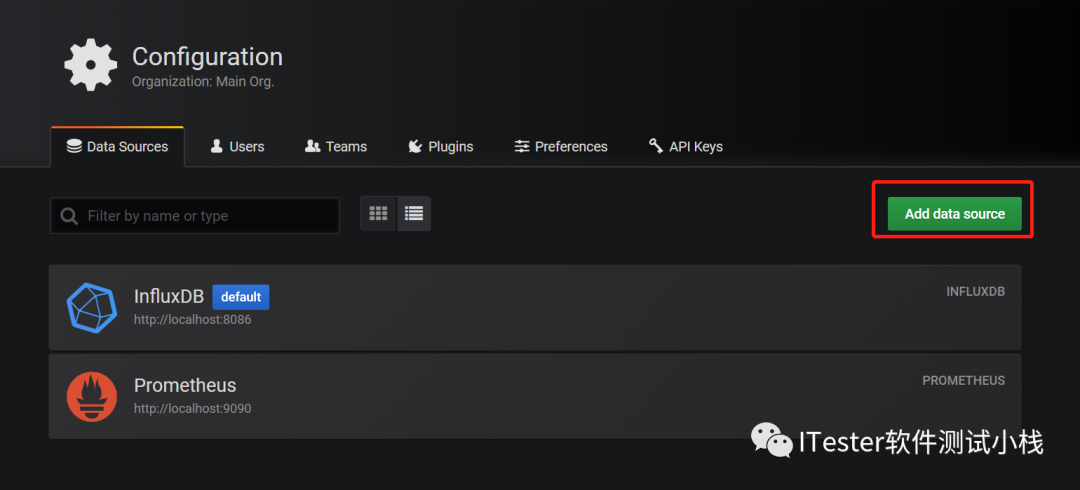
Task: Click the InfluxDB logo icon
Action: click(92, 307)
